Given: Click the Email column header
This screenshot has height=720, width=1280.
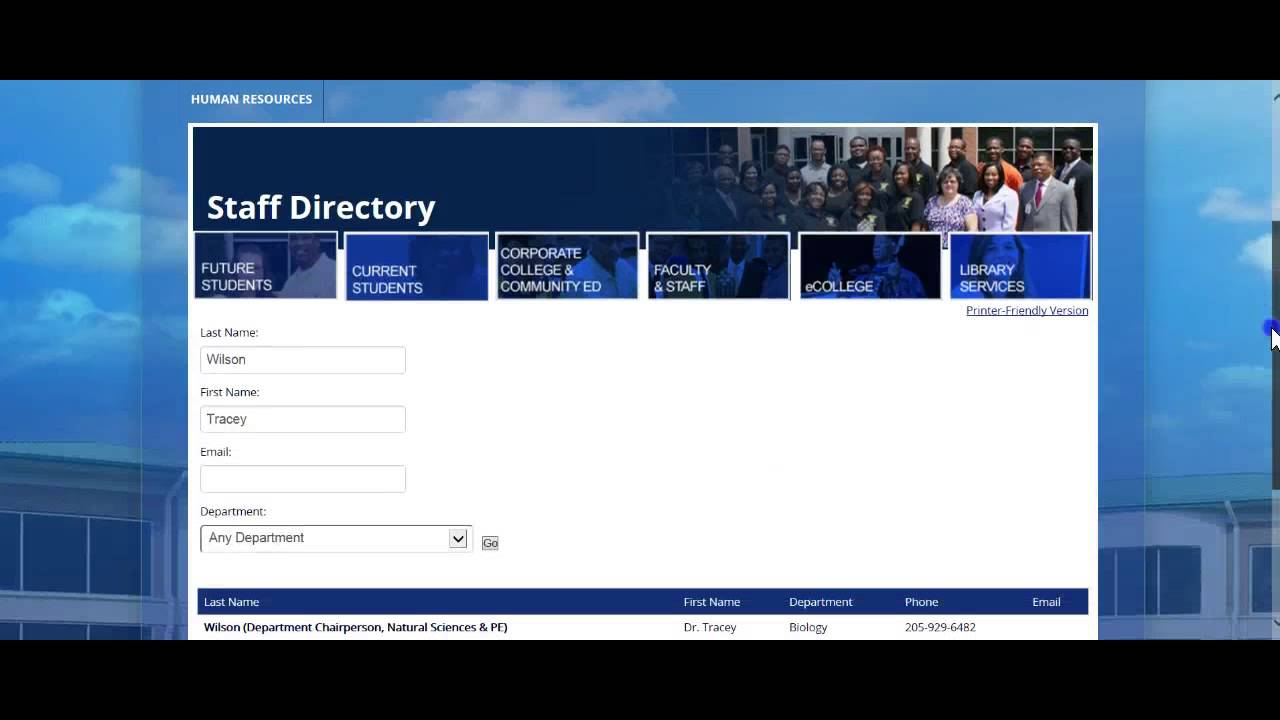Looking at the screenshot, I should 1046,602.
